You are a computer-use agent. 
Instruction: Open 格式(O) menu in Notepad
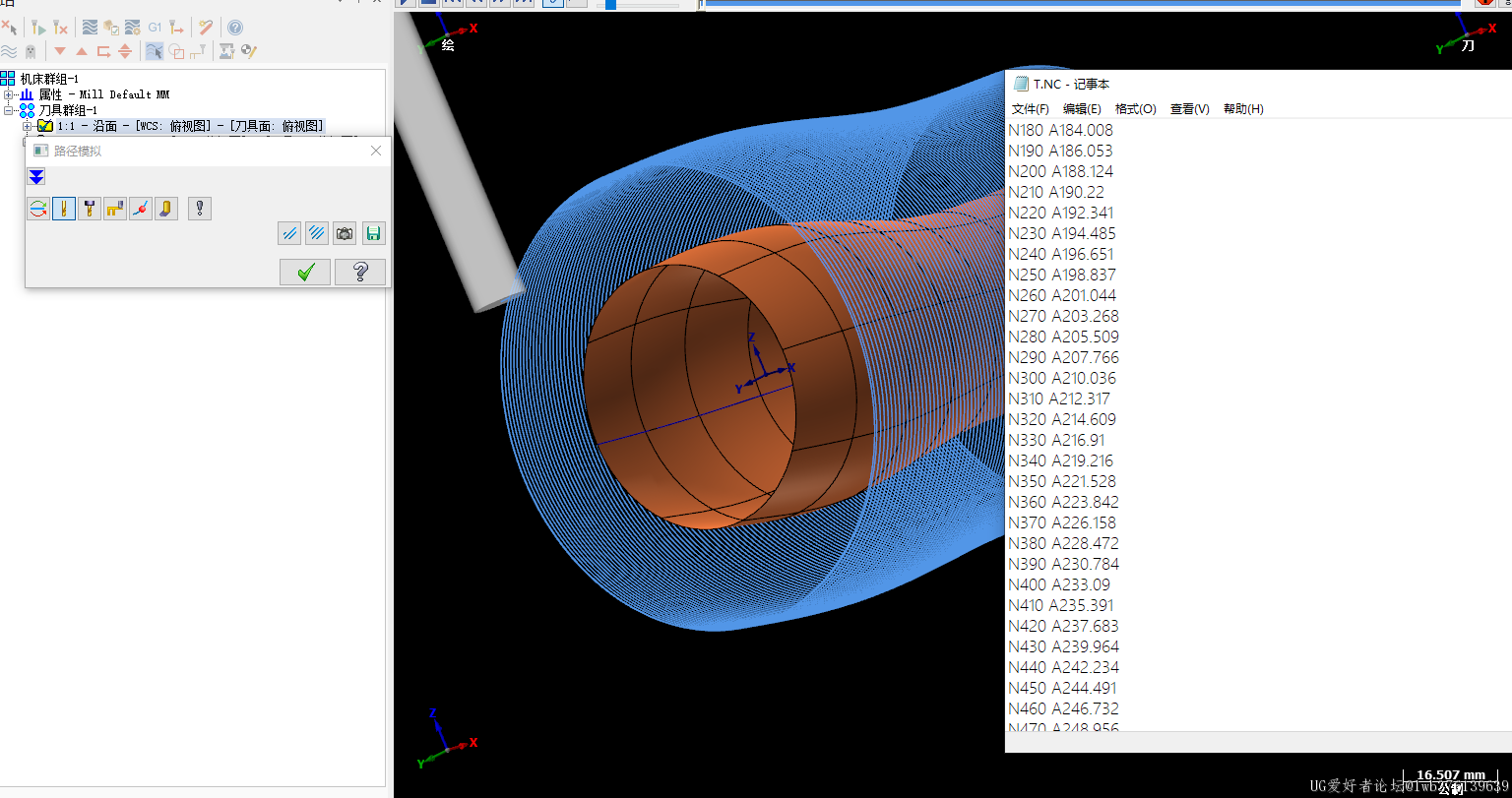(1136, 109)
